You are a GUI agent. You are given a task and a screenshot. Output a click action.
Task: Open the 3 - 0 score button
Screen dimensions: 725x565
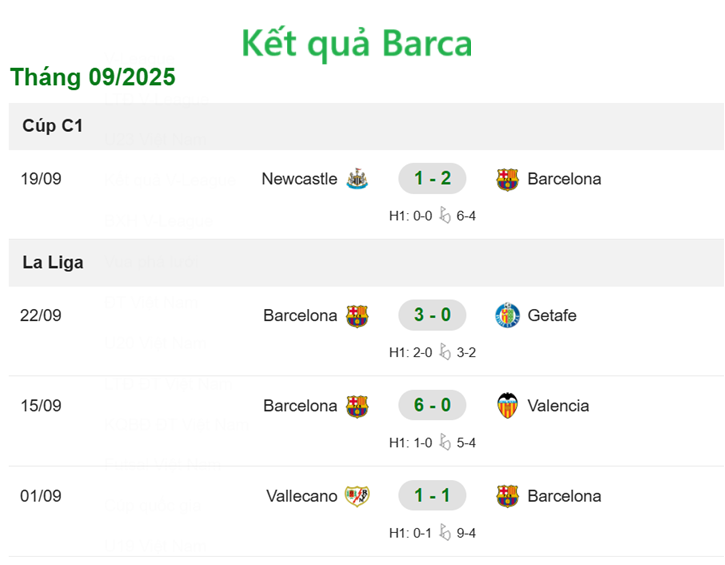click(x=432, y=316)
